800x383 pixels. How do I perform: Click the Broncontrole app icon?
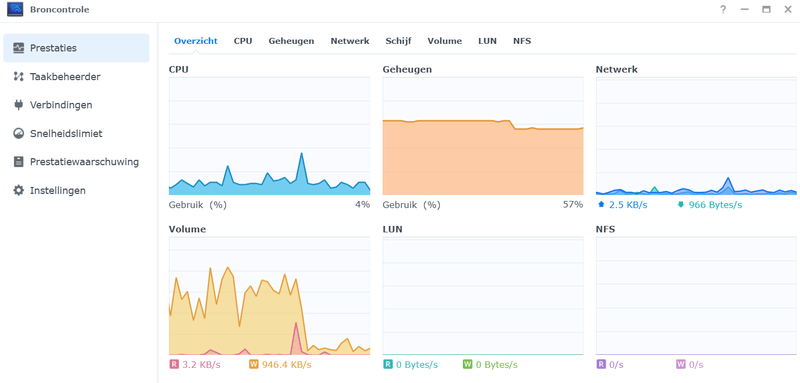pos(15,9)
